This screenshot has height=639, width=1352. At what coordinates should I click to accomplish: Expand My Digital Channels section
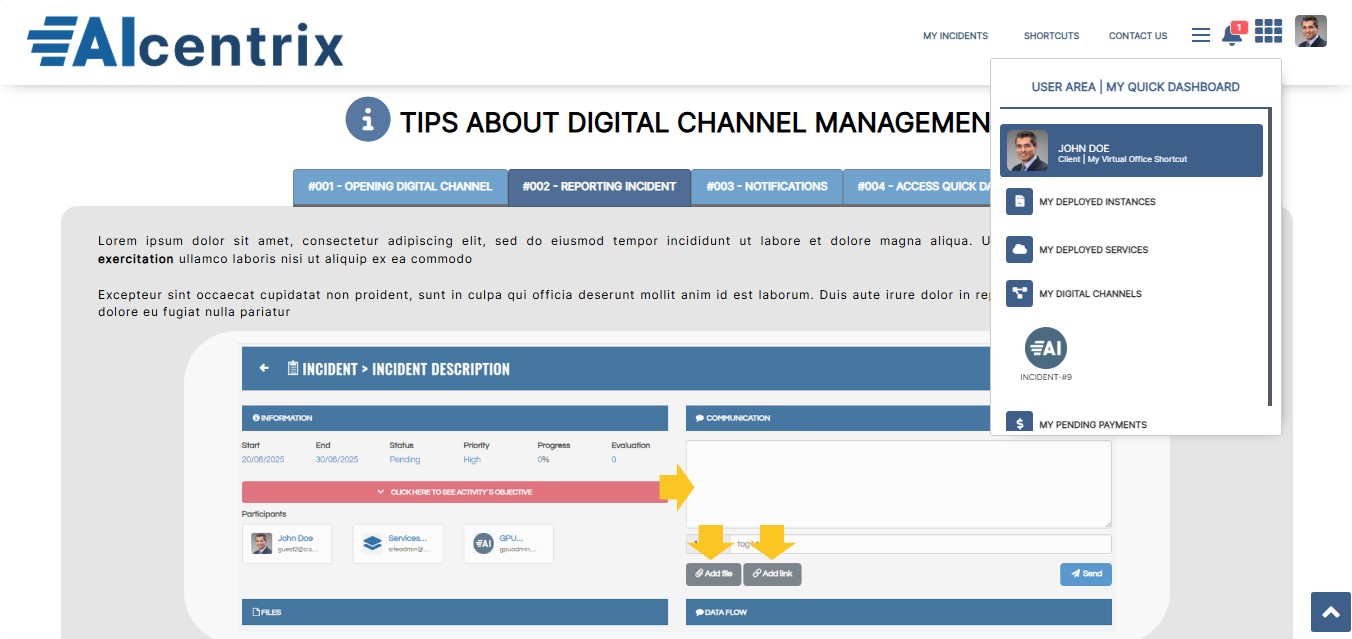[1090, 294]
